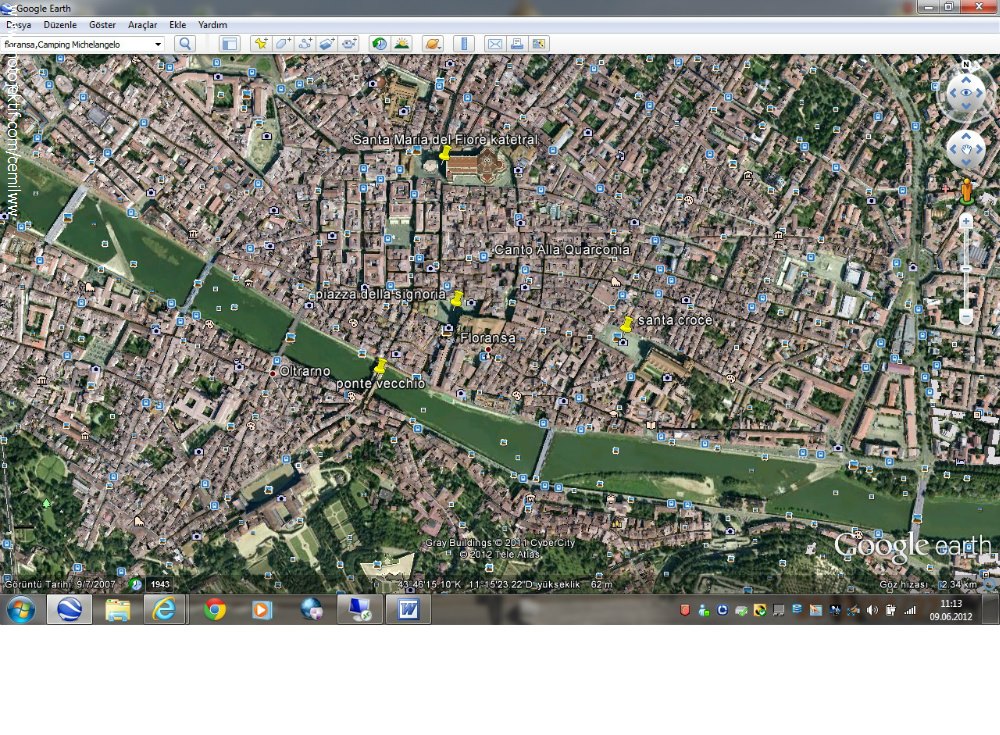Viewport: 1000px width, 735px height.
Task: Open the Dosya menu
Action: [18, 25]
